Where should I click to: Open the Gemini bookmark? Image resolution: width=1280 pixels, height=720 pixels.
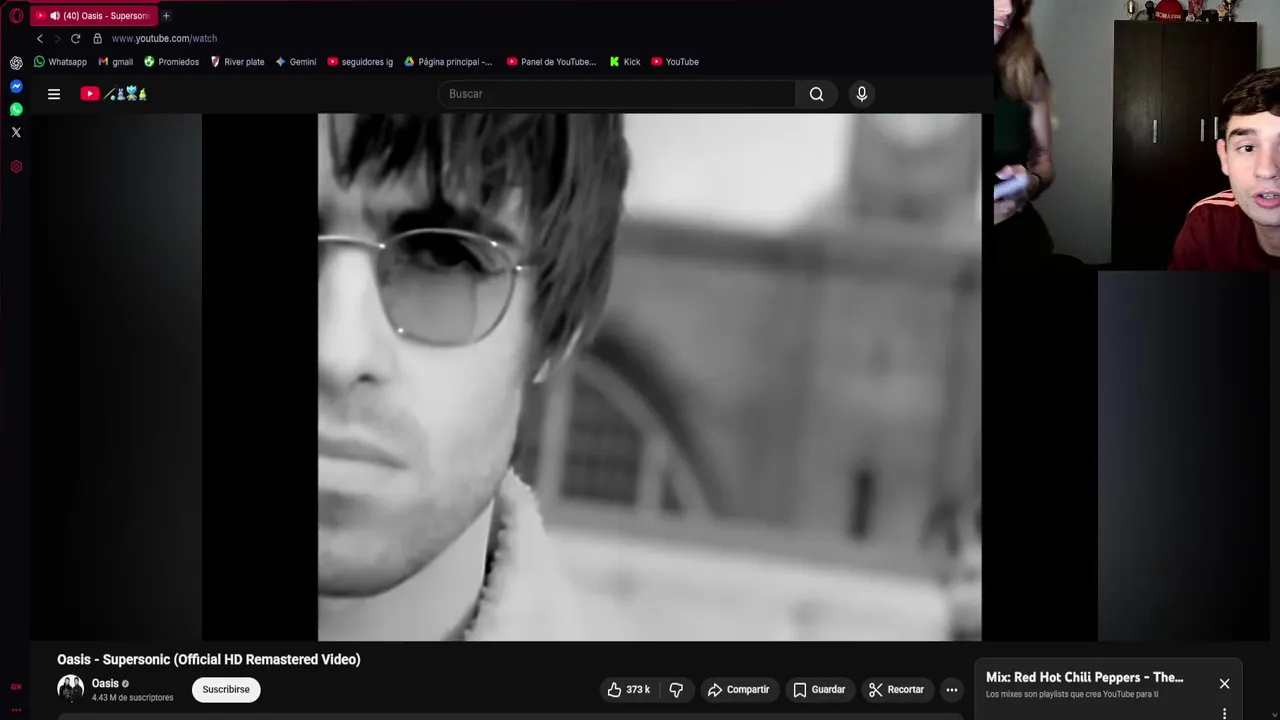point(296,62)
